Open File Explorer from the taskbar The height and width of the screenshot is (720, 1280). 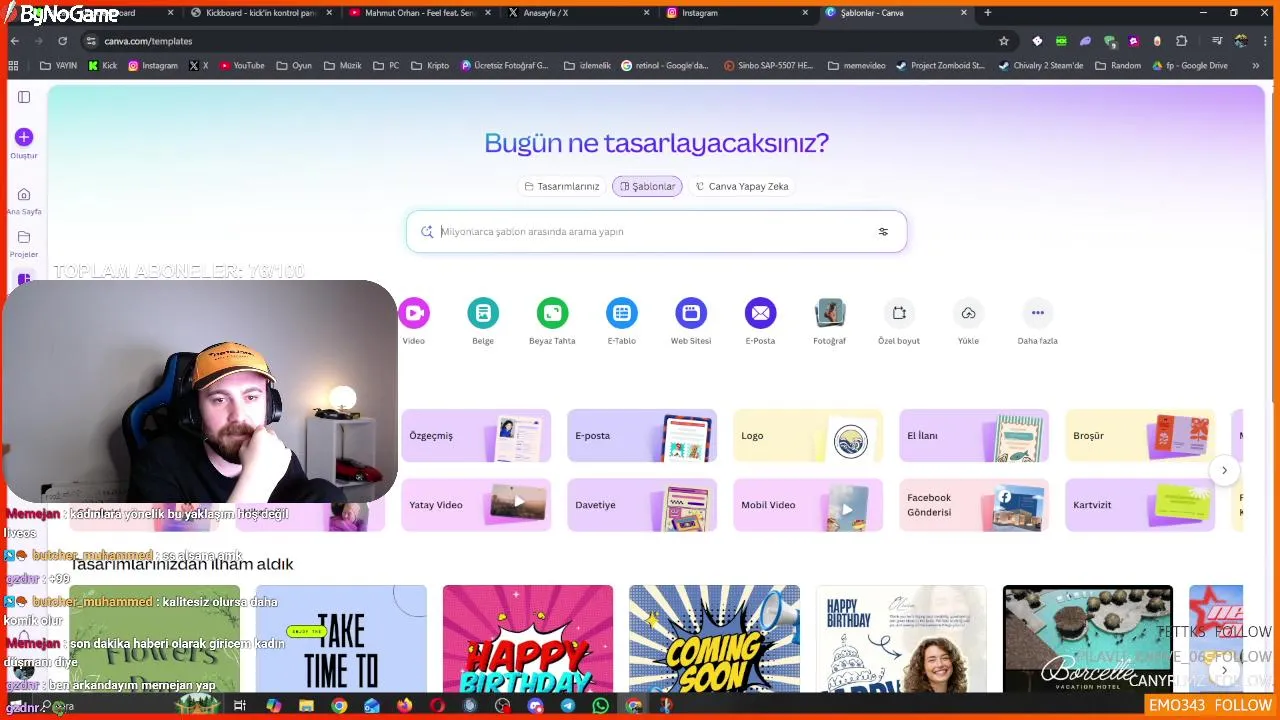(306, 705)
